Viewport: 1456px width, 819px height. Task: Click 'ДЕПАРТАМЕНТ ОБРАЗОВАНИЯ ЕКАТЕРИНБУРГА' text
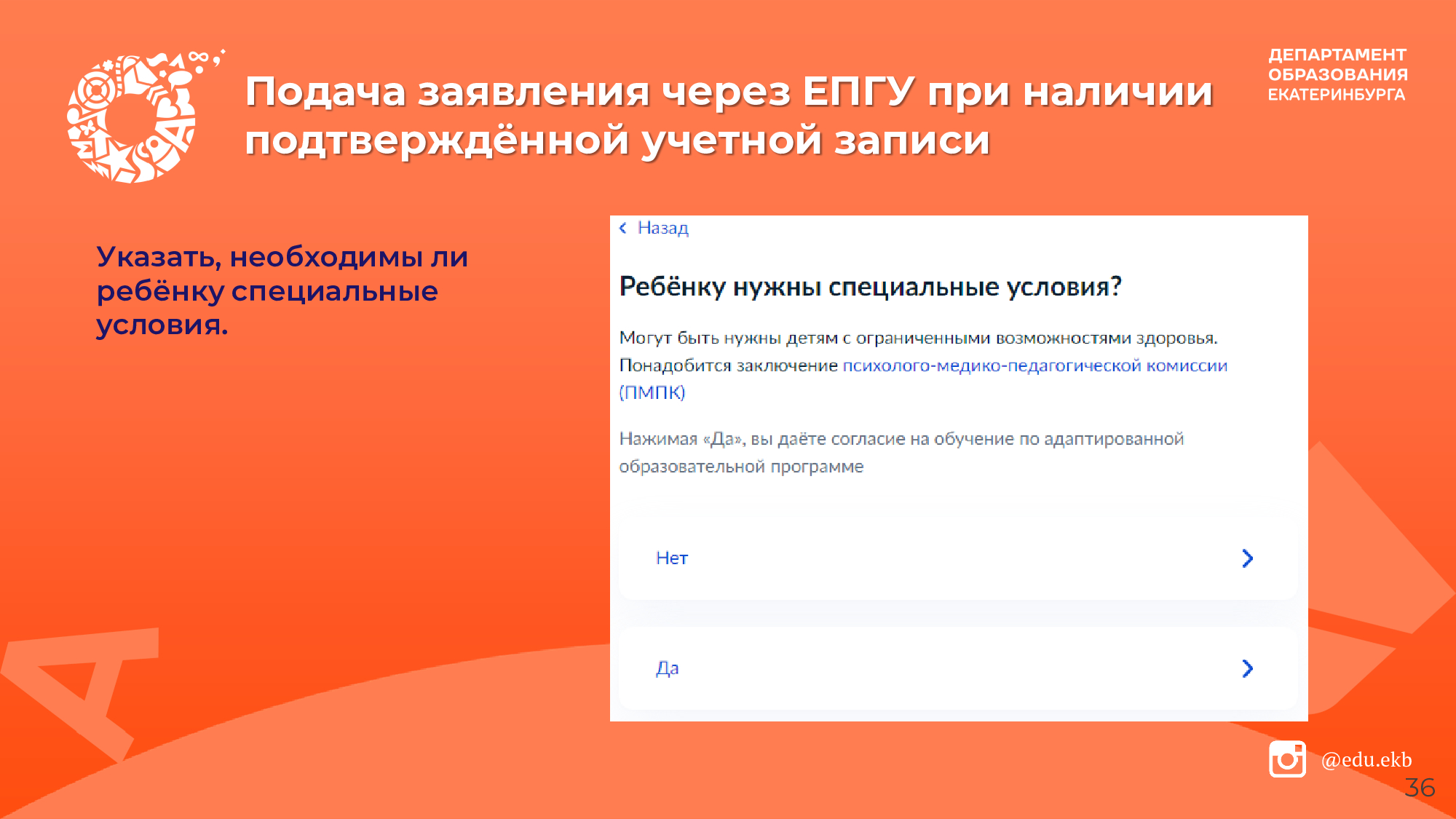pyautogui.click(x=1337, y=74)
